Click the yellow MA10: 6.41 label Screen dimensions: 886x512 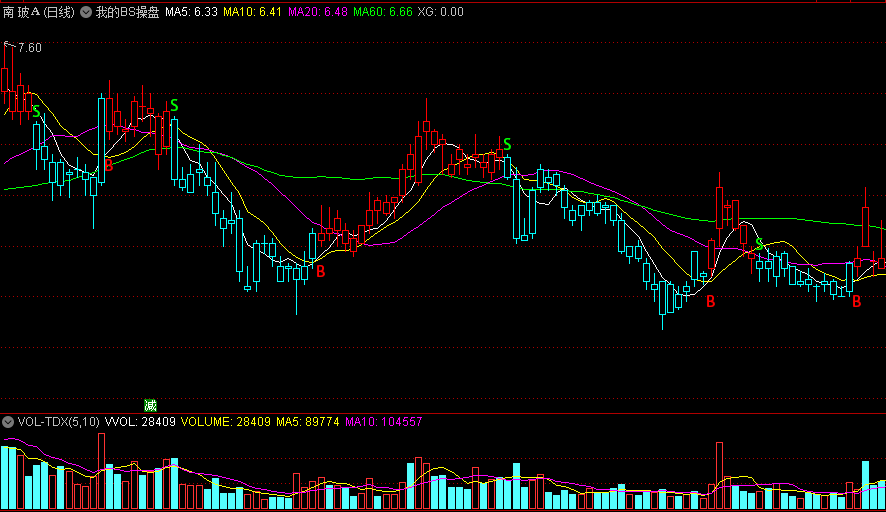252,12
